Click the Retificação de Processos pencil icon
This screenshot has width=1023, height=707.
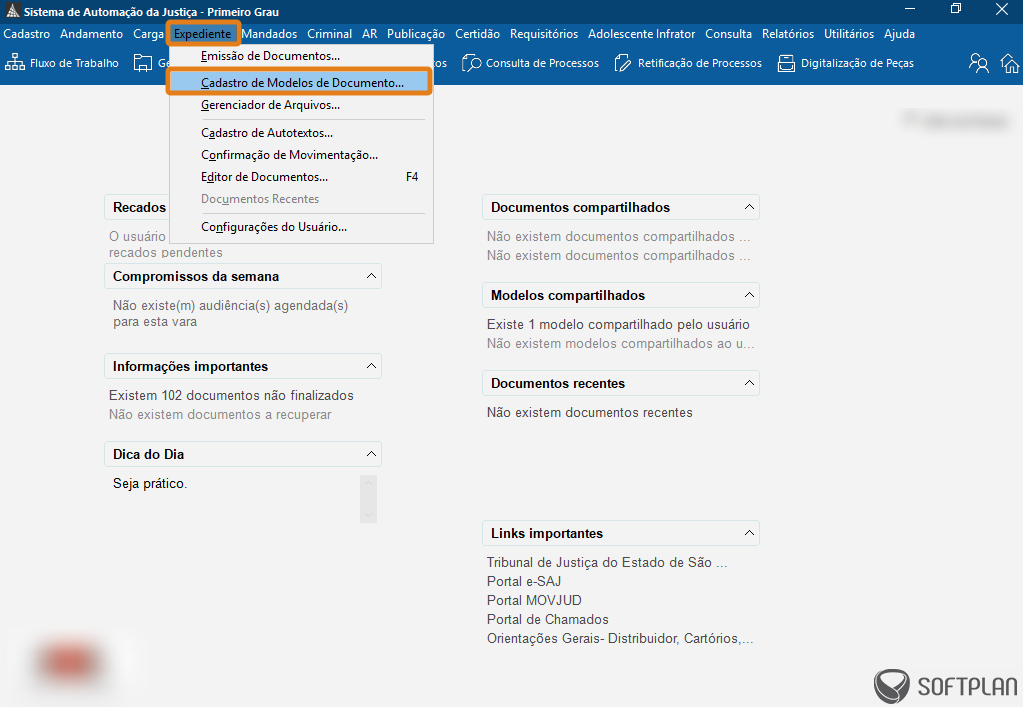tap(623, 63)
